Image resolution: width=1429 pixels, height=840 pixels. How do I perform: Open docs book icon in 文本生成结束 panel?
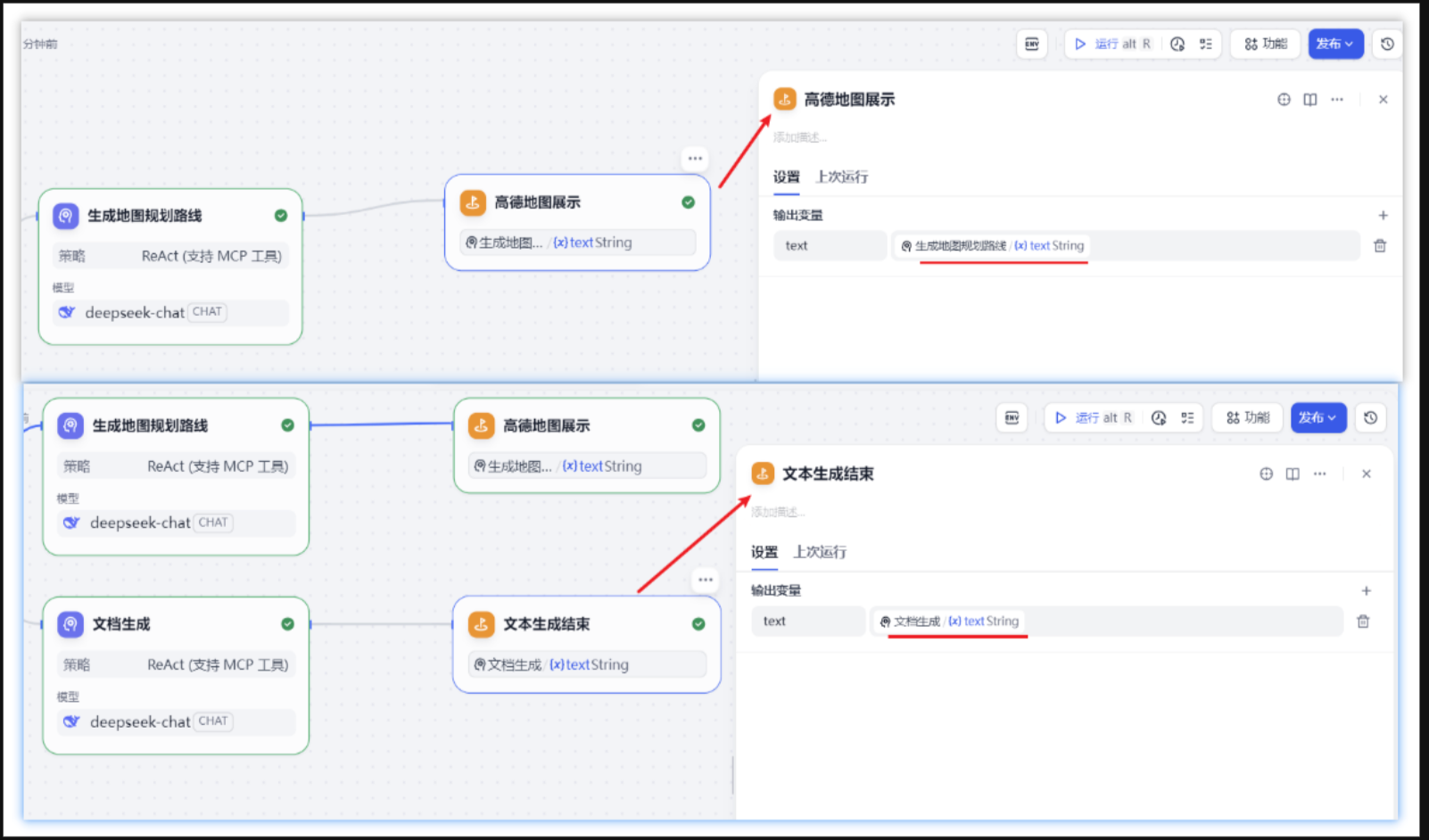point(1293,474)
